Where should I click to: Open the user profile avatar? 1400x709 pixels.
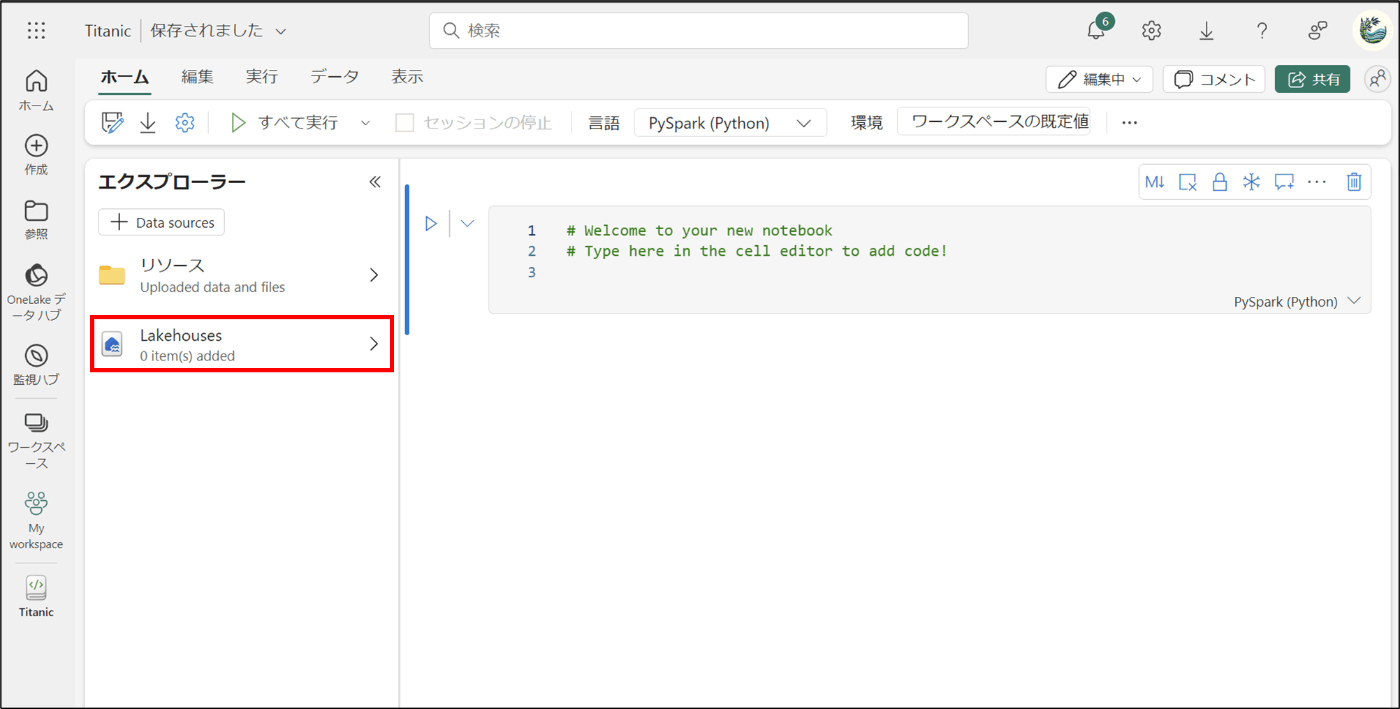point(1372,30)
